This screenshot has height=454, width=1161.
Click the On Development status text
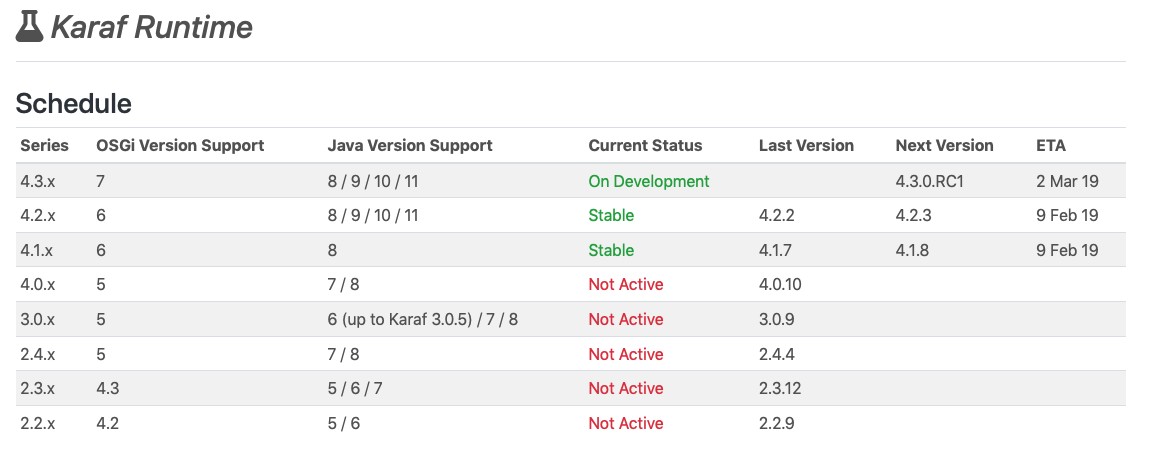pos(648,181)
